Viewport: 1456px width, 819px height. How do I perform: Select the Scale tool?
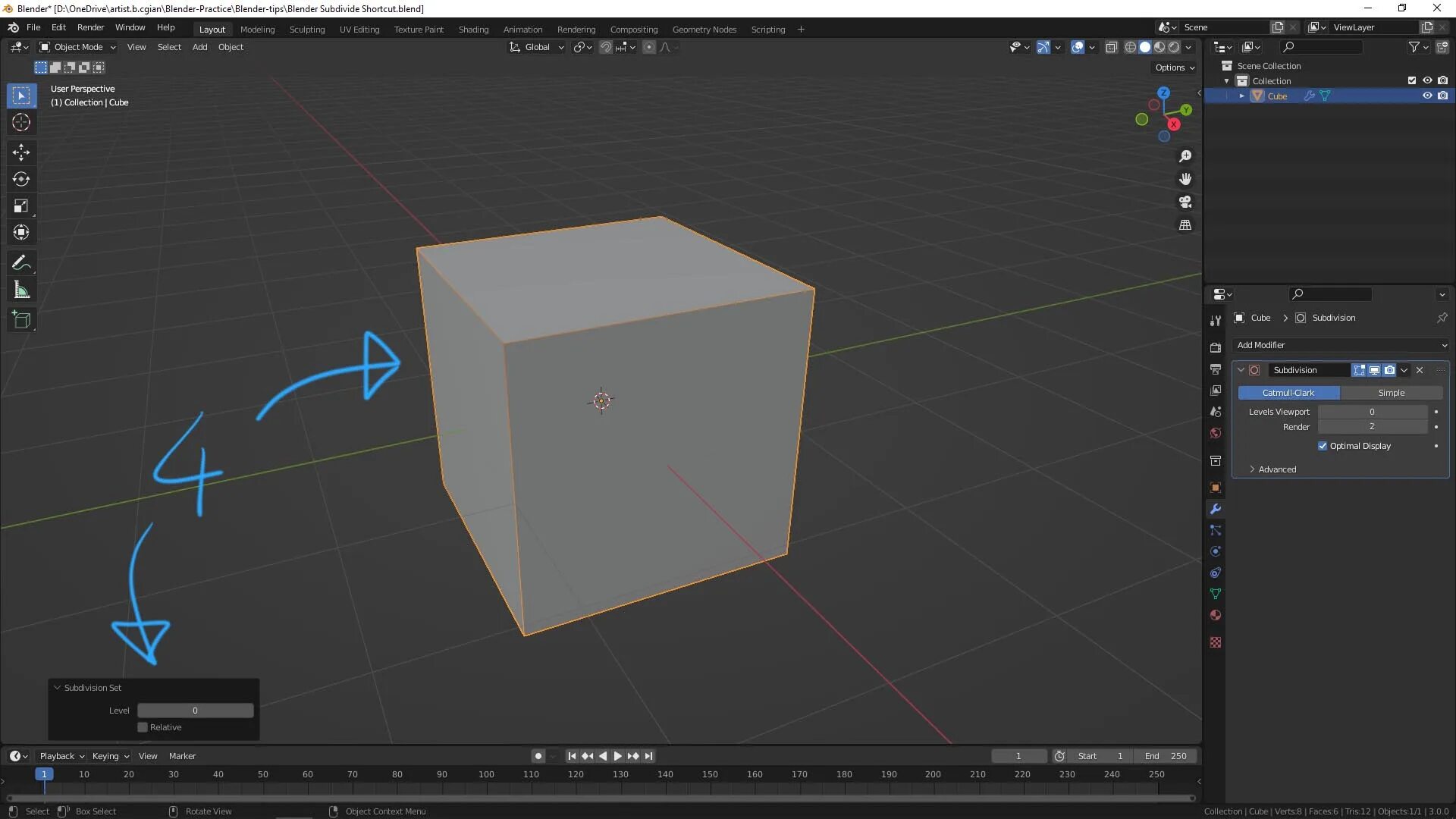click(21, 206)
